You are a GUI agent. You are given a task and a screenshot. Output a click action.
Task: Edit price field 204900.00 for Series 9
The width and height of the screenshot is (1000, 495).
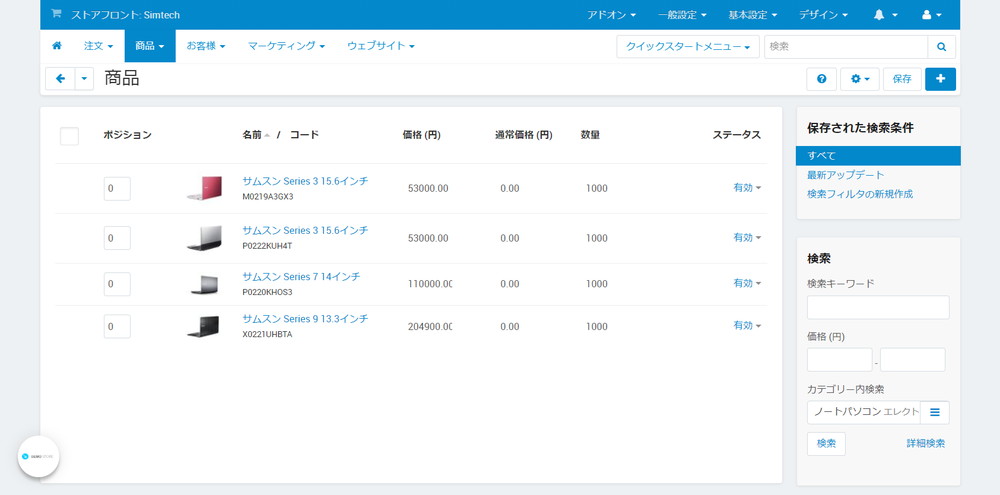pyautogui.click(x=429, y=327)
